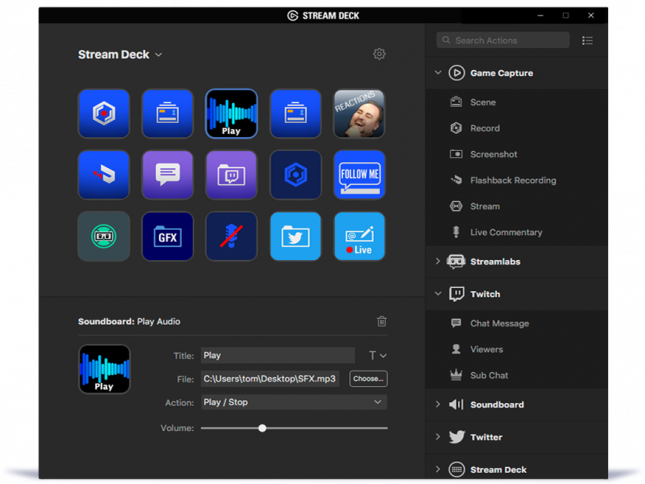Select the Play soundboard key

[232, 113]
